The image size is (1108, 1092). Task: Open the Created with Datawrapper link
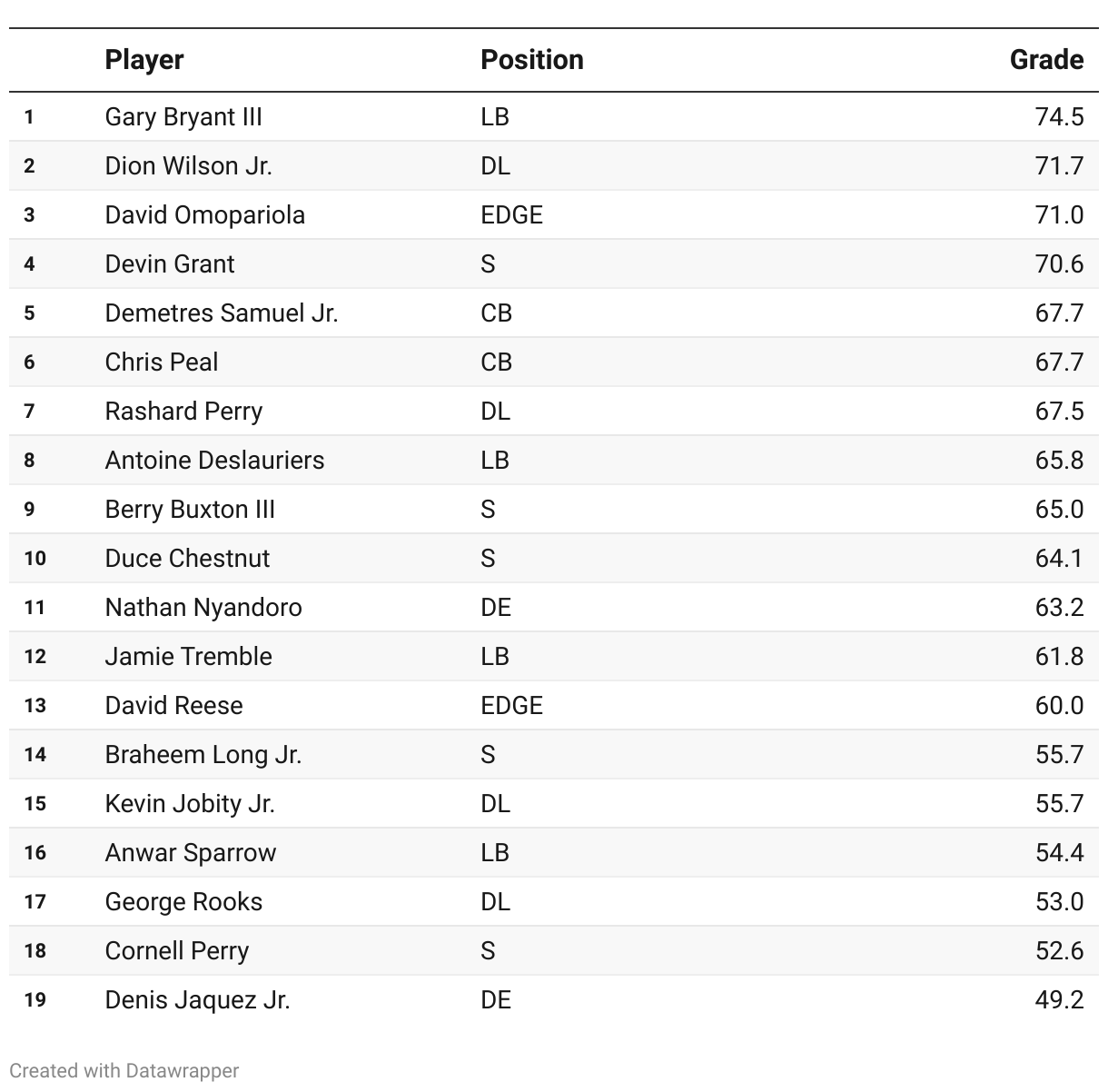coord(124,1070)
